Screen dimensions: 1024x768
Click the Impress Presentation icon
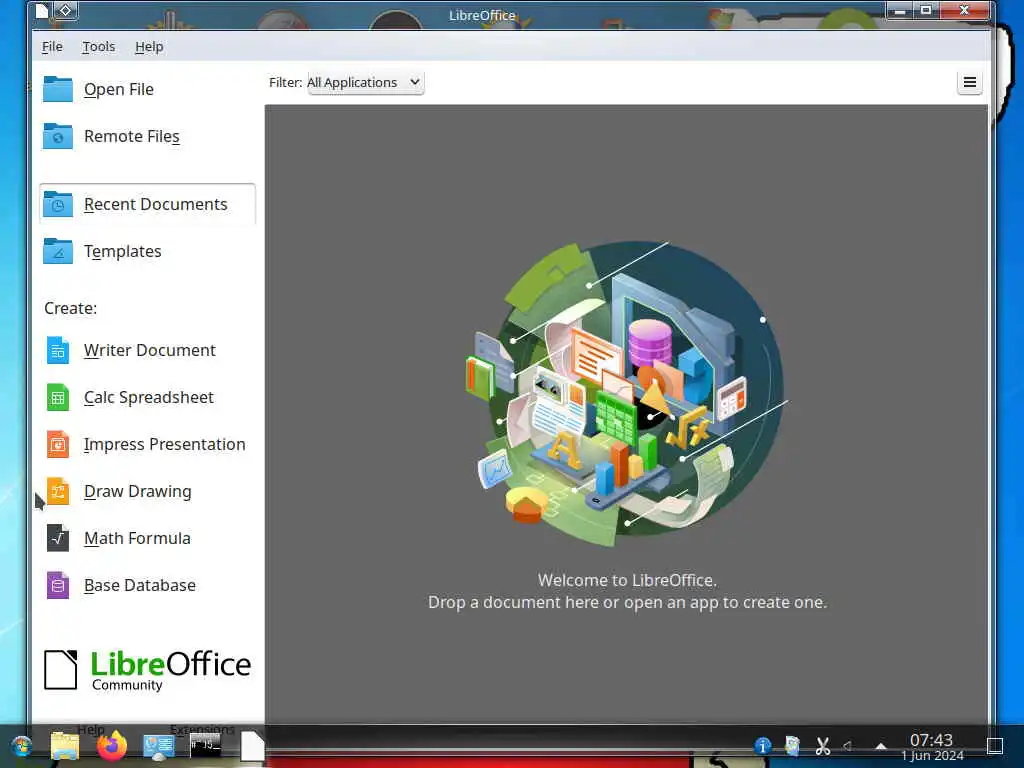pos(57,444)
